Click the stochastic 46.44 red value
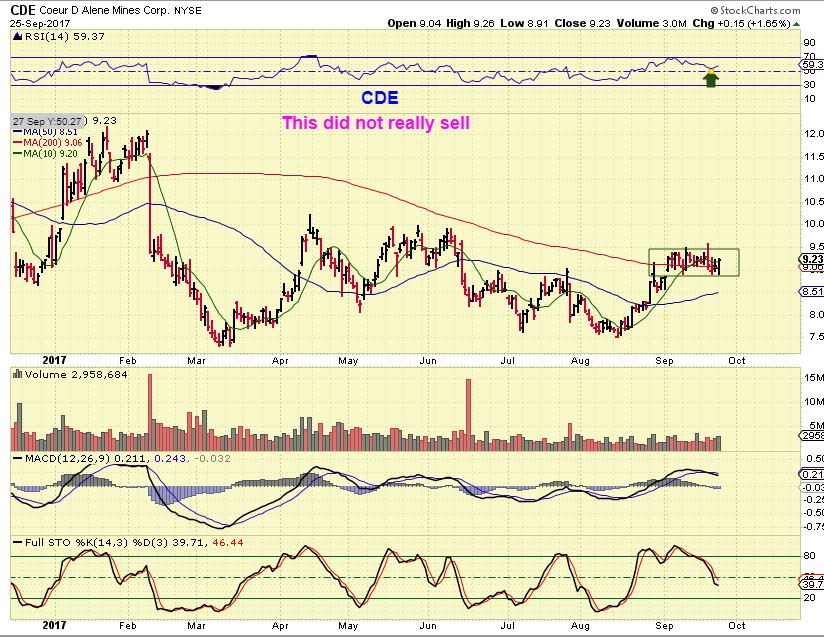The image size is (824, 637). tap(228, 542)
